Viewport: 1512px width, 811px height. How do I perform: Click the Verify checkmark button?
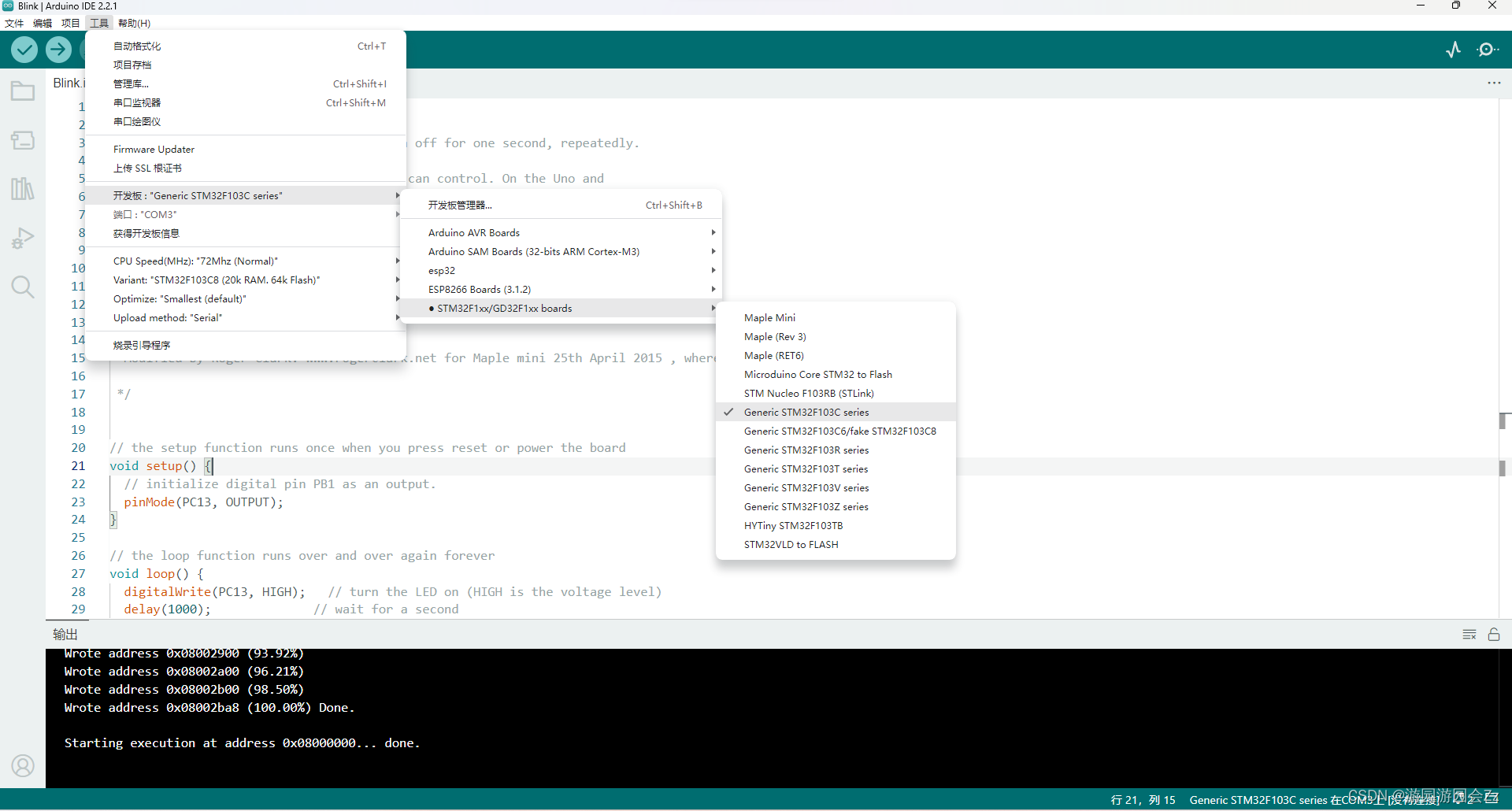(x=24, y=50)
